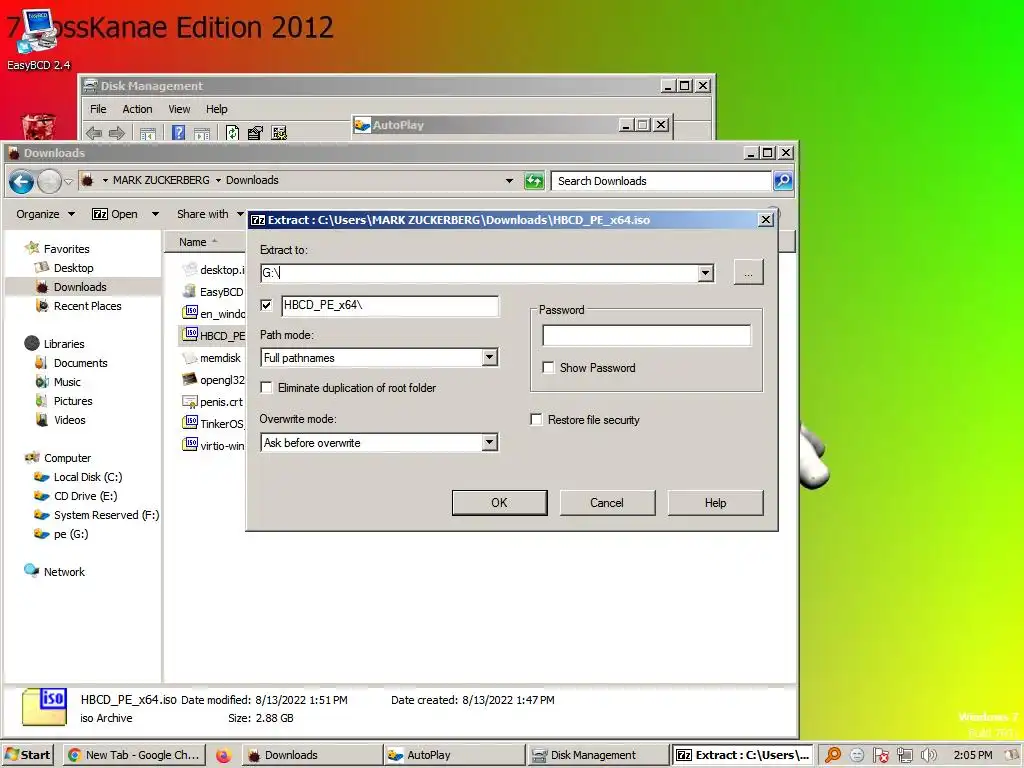
Task: Open address bar history dropdown
Action: point(509,181)
